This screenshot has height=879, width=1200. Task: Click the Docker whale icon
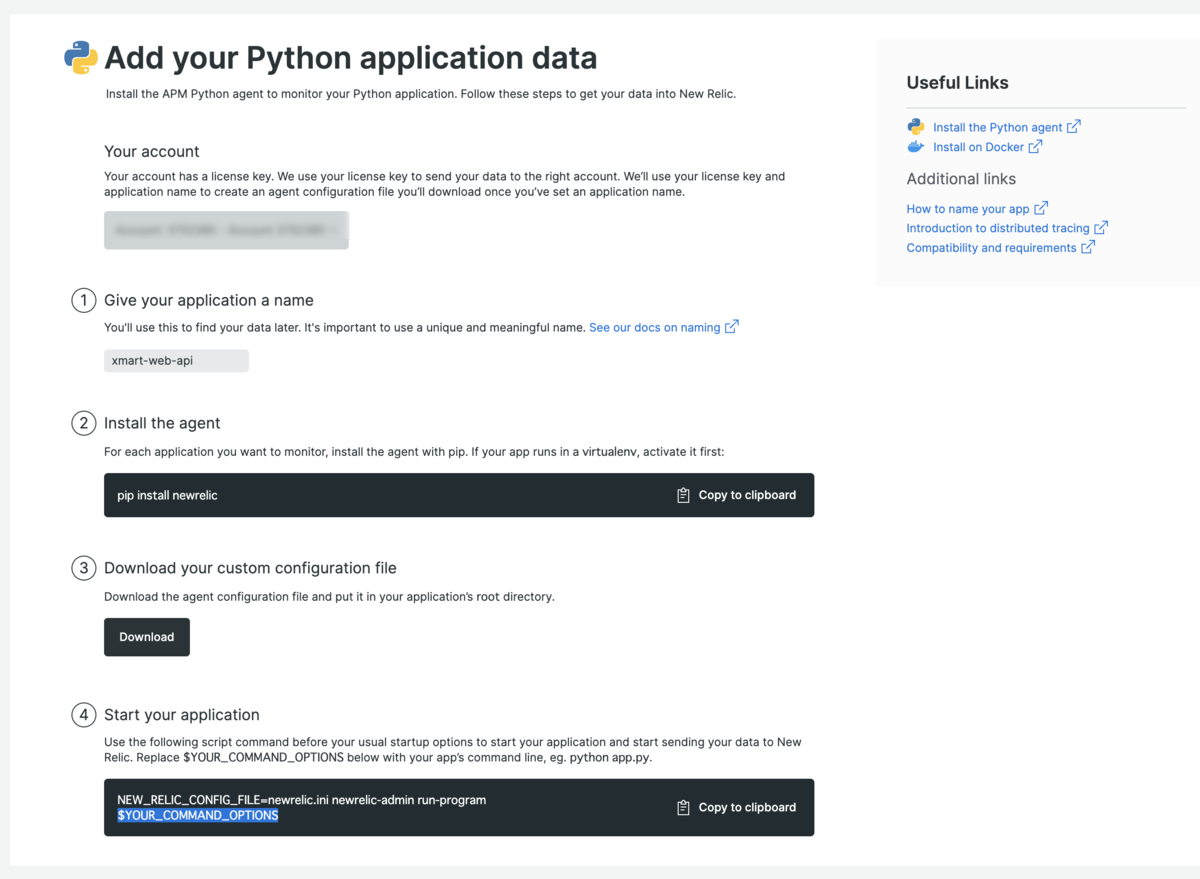pyautogui.click(x=916, y=147)
